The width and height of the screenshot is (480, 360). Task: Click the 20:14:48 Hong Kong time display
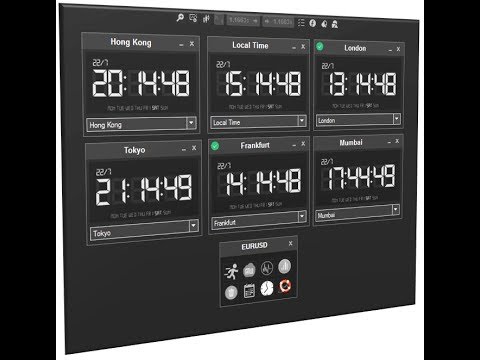coord(141,83)
